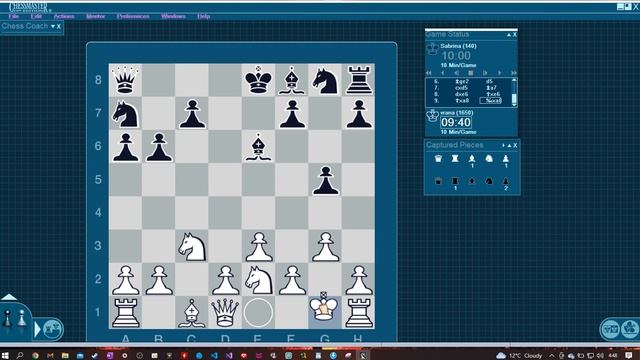The image size is (640, 360).
Task: Click the captured black knight icon
Action: (x=489, y=181)
